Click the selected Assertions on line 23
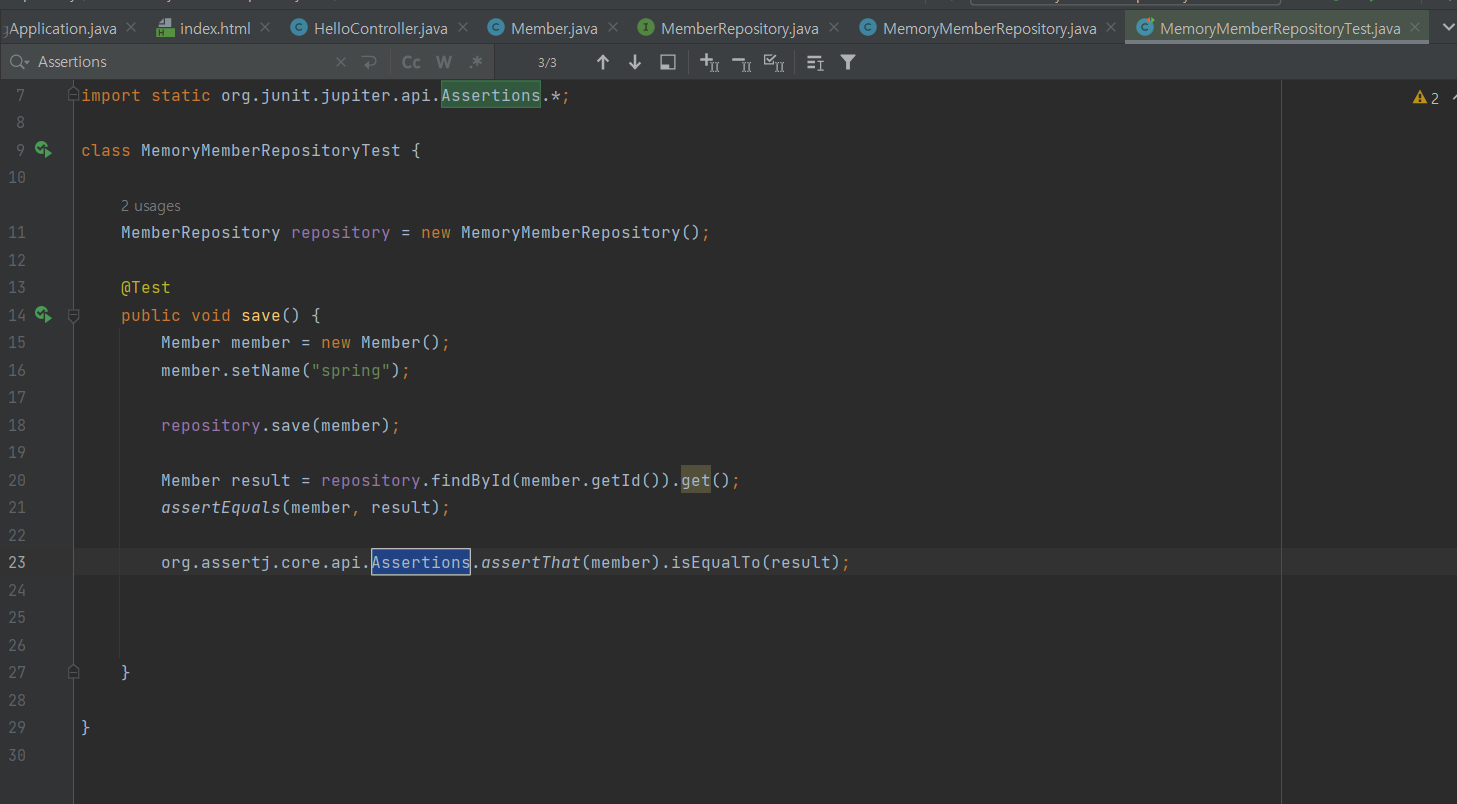This screenshot has width=1457, height=804. pyautogui.click(x=421, y=562)
